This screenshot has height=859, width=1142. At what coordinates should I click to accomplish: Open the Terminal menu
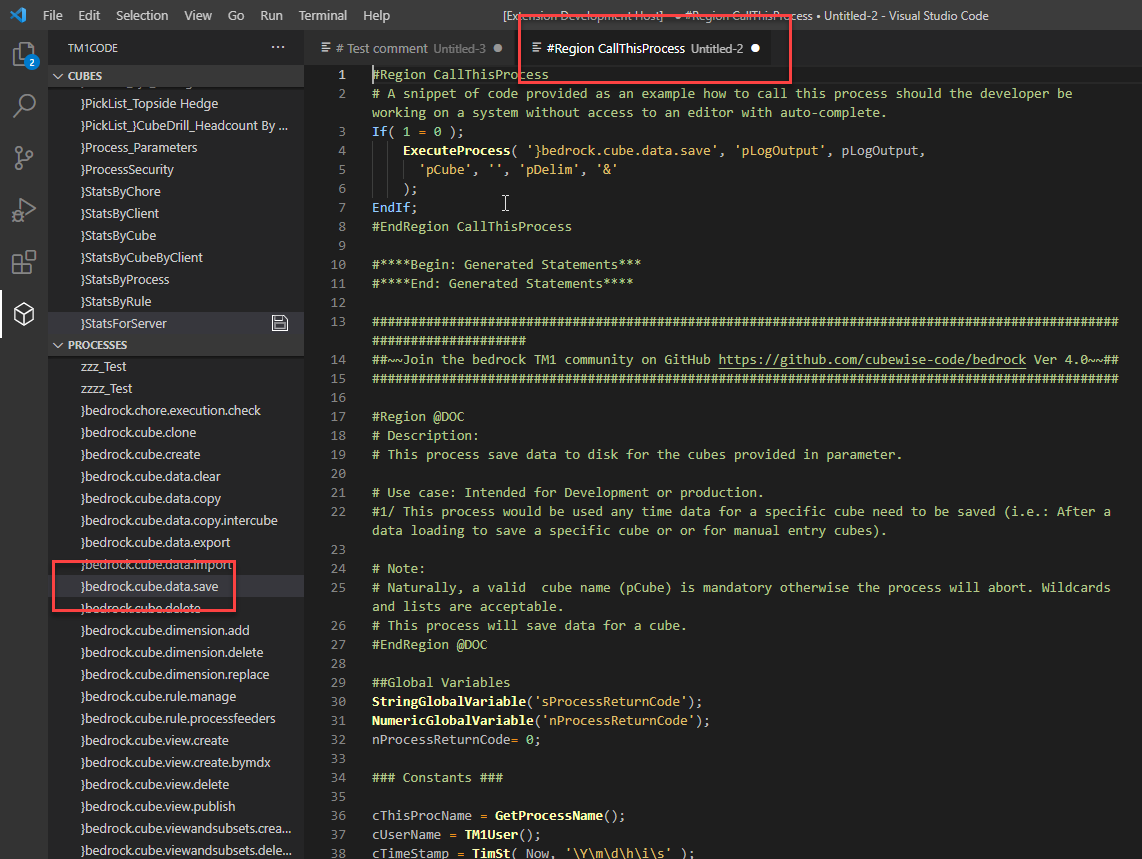(x=323, y=15)
